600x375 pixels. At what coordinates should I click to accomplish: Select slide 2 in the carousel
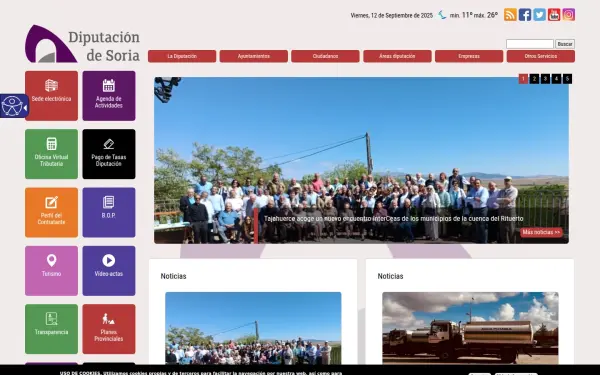[534, 79]
